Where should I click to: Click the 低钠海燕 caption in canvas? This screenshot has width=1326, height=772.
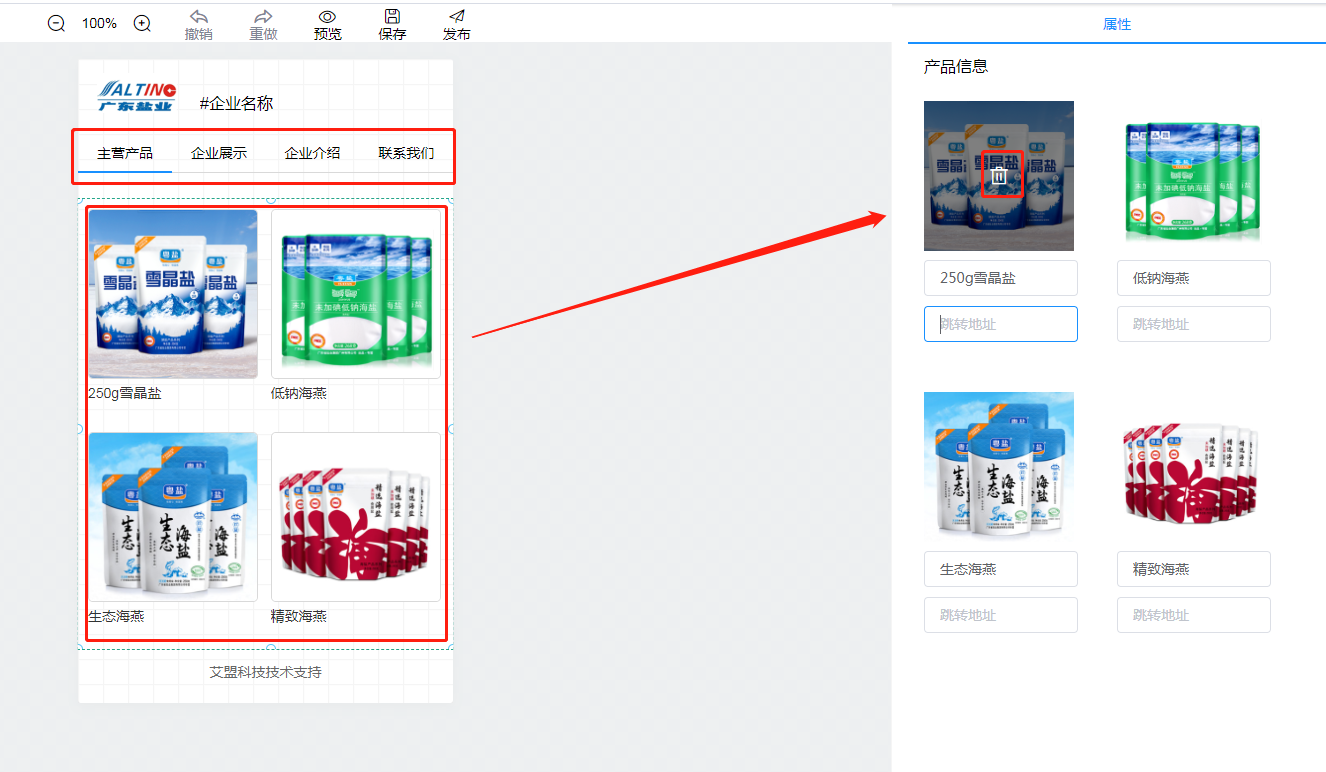point(299,393)
